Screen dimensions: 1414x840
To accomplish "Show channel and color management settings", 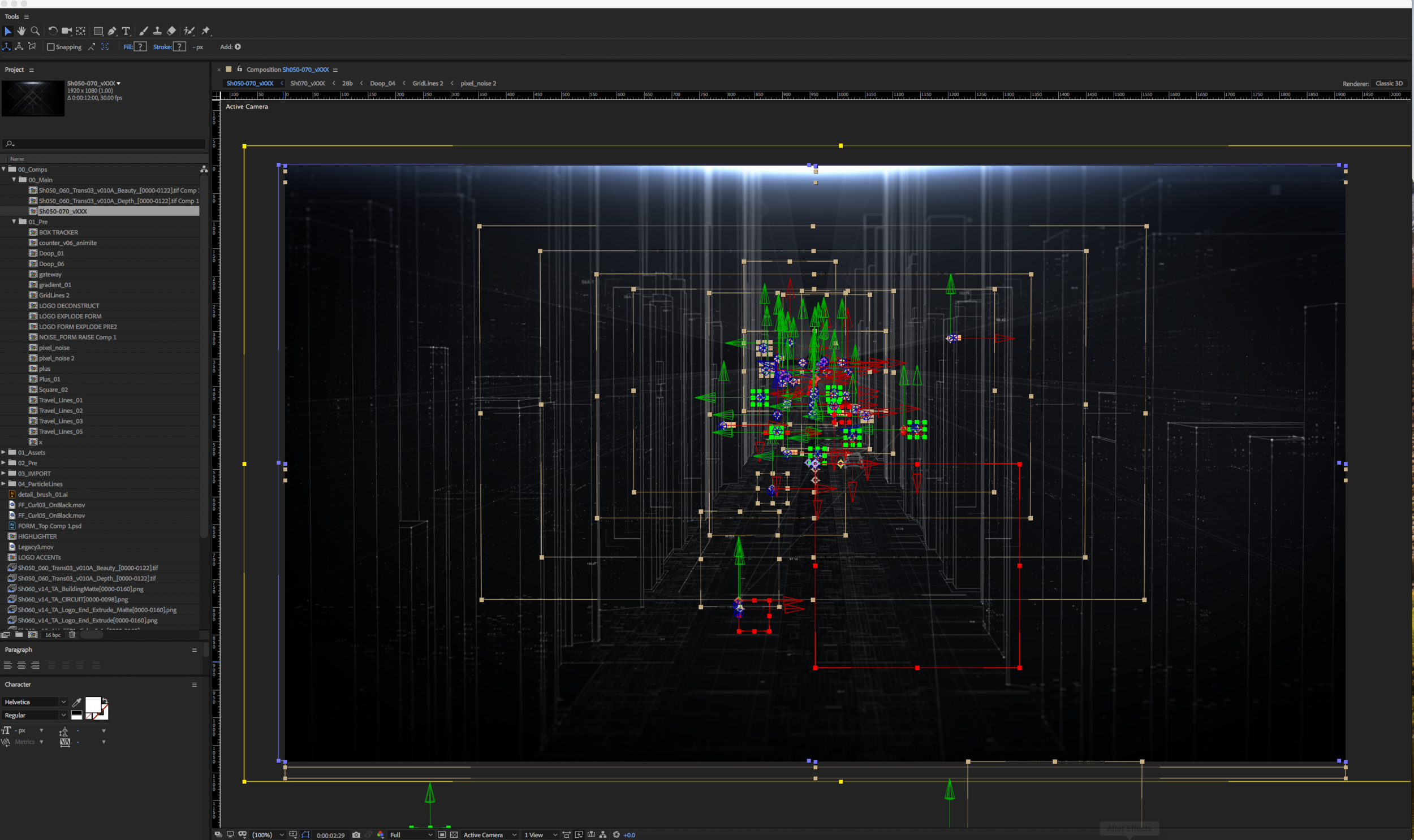I will (x=381, y=835).
